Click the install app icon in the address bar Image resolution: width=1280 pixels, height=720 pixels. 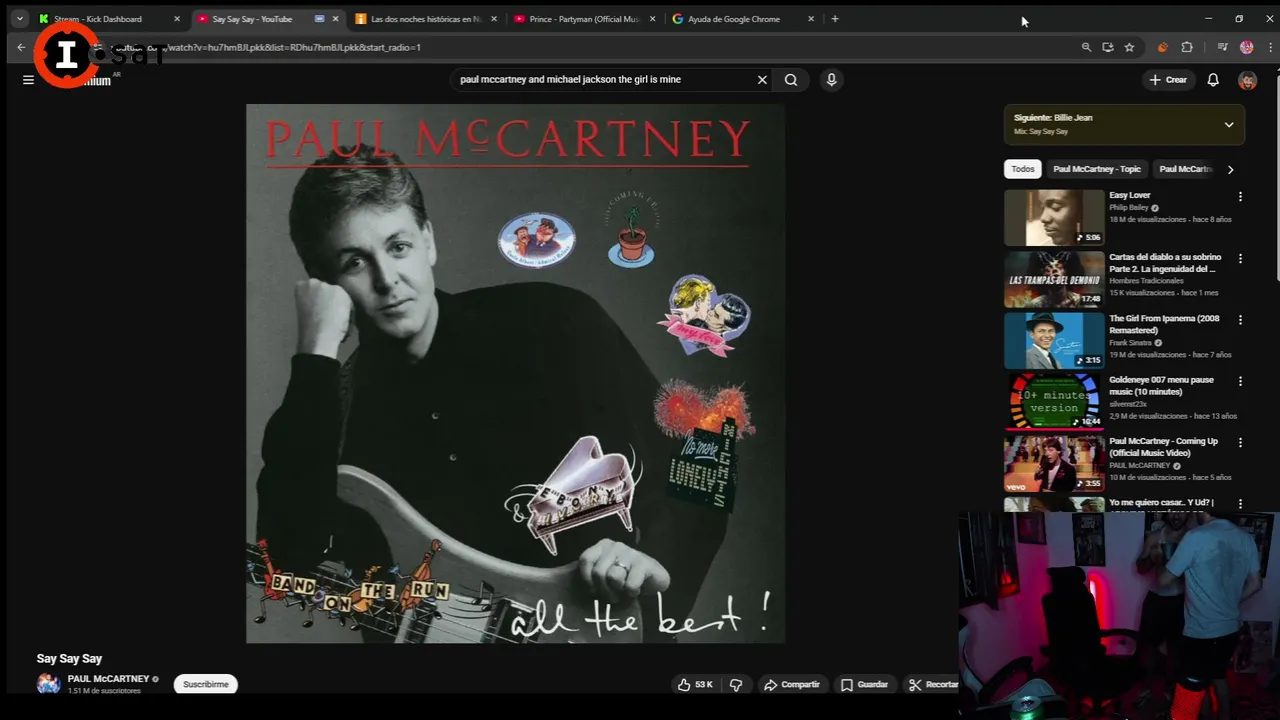1107,47
